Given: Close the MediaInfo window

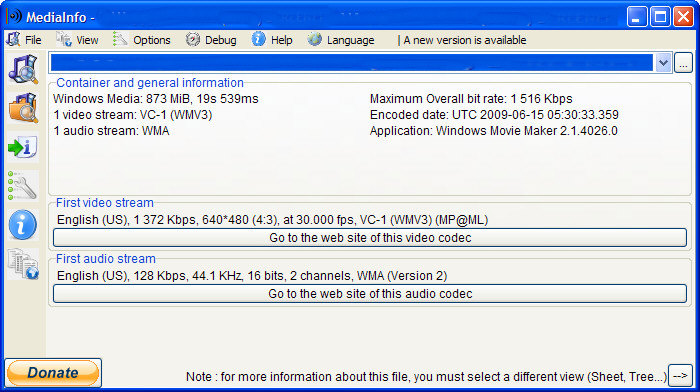Looking at the screenshot, I should click(x=683, y=17).
